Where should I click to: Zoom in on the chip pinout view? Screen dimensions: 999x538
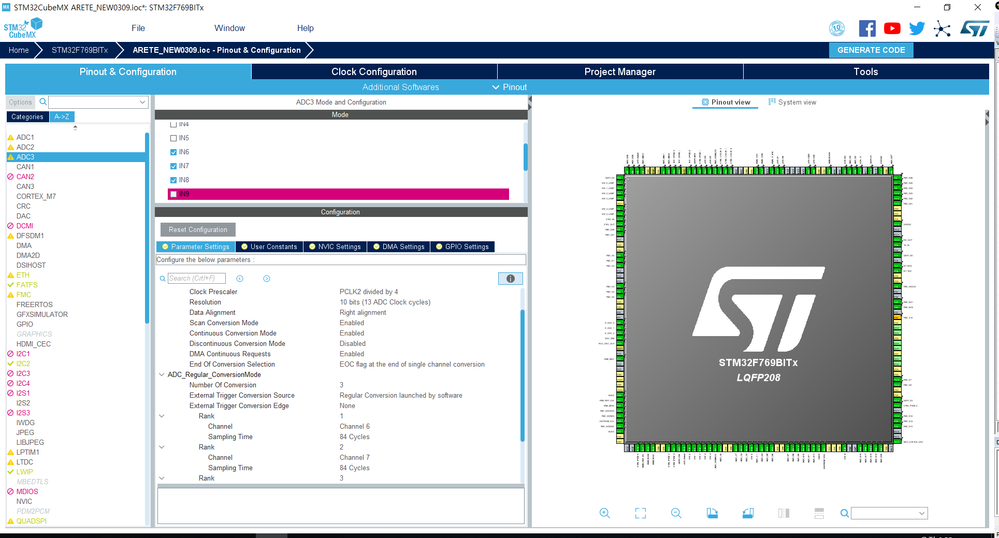[x=605, y=513]
